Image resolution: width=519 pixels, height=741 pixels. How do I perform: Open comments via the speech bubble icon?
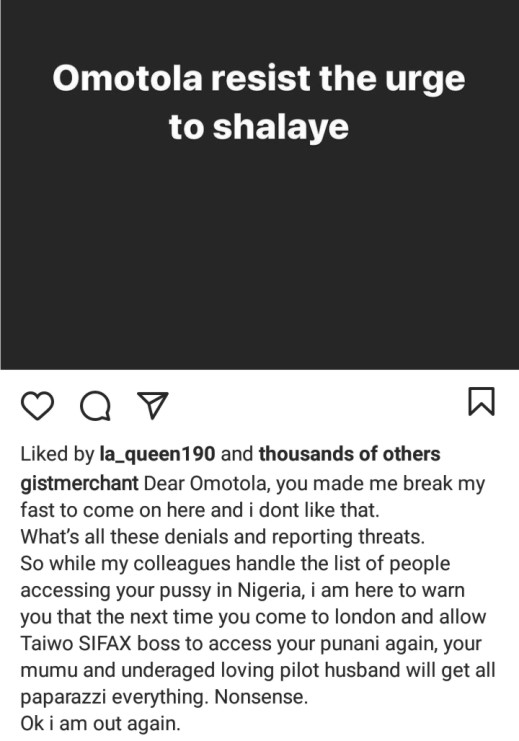pyautogui.click(x=95, y=406)
